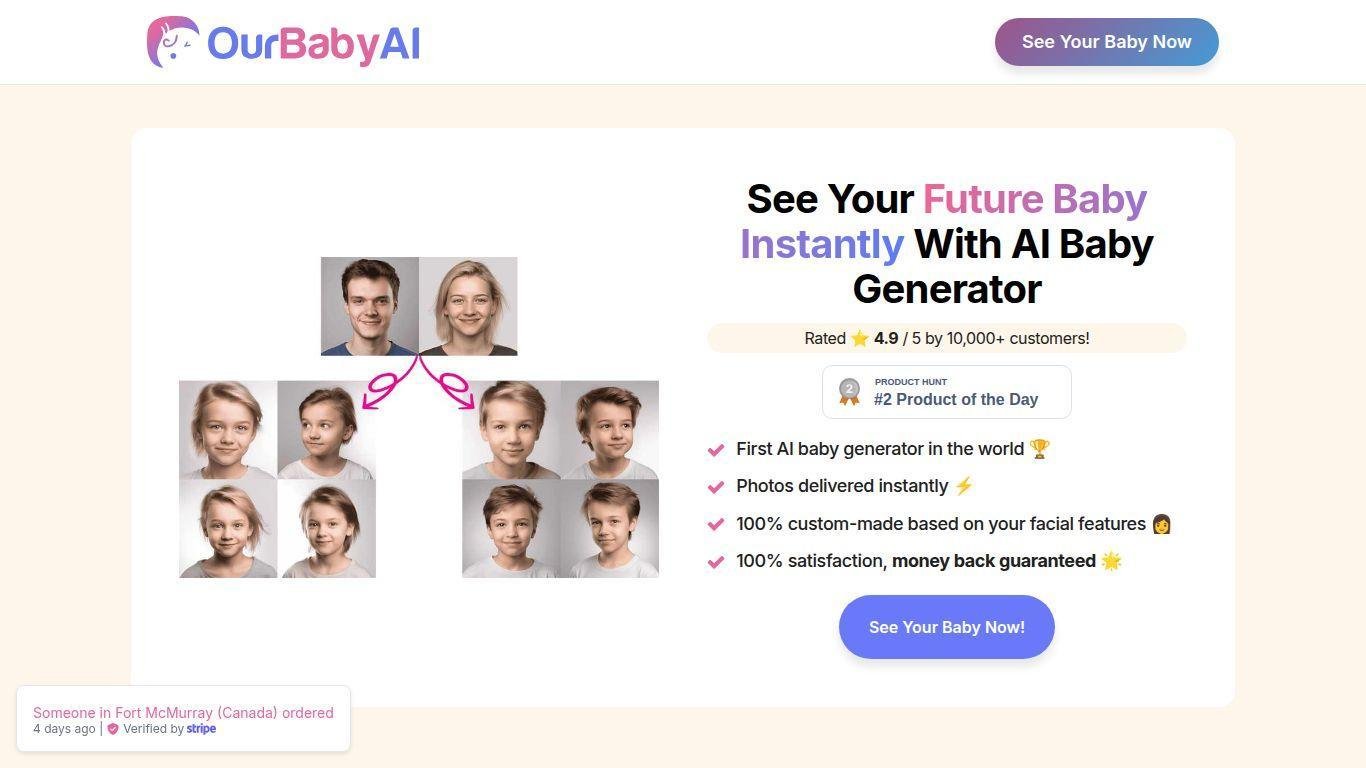Open the See Your Baby Now header button
Screen dimensions: 1366x768
[1106, 42]
